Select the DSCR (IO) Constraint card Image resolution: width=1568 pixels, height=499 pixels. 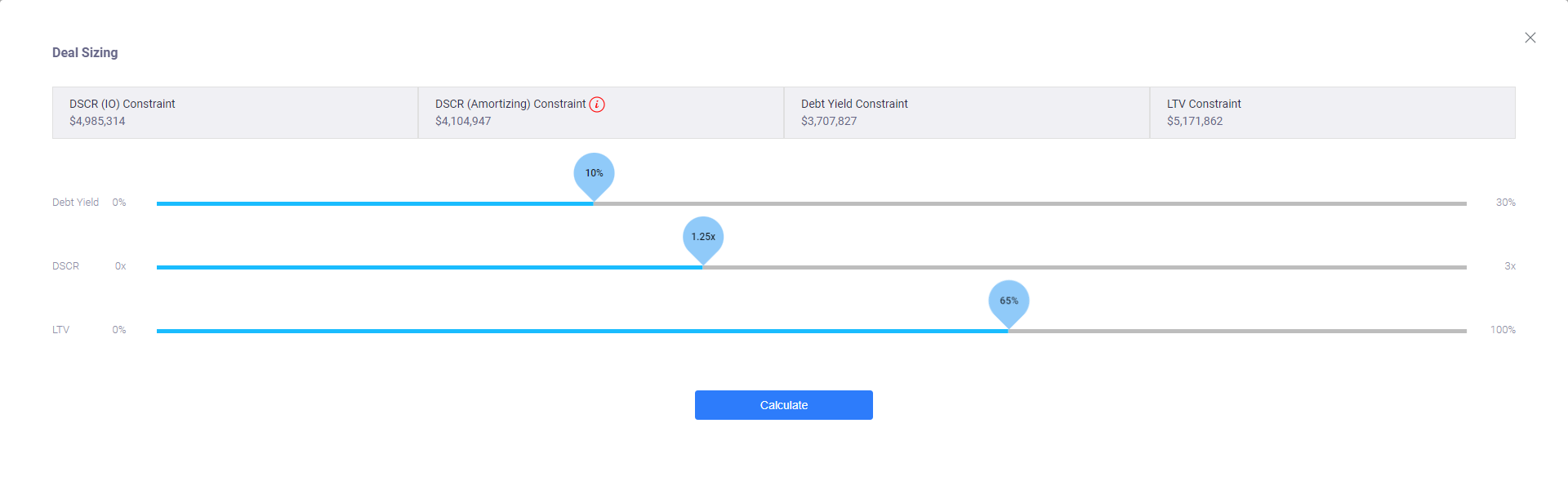(235, 113)
